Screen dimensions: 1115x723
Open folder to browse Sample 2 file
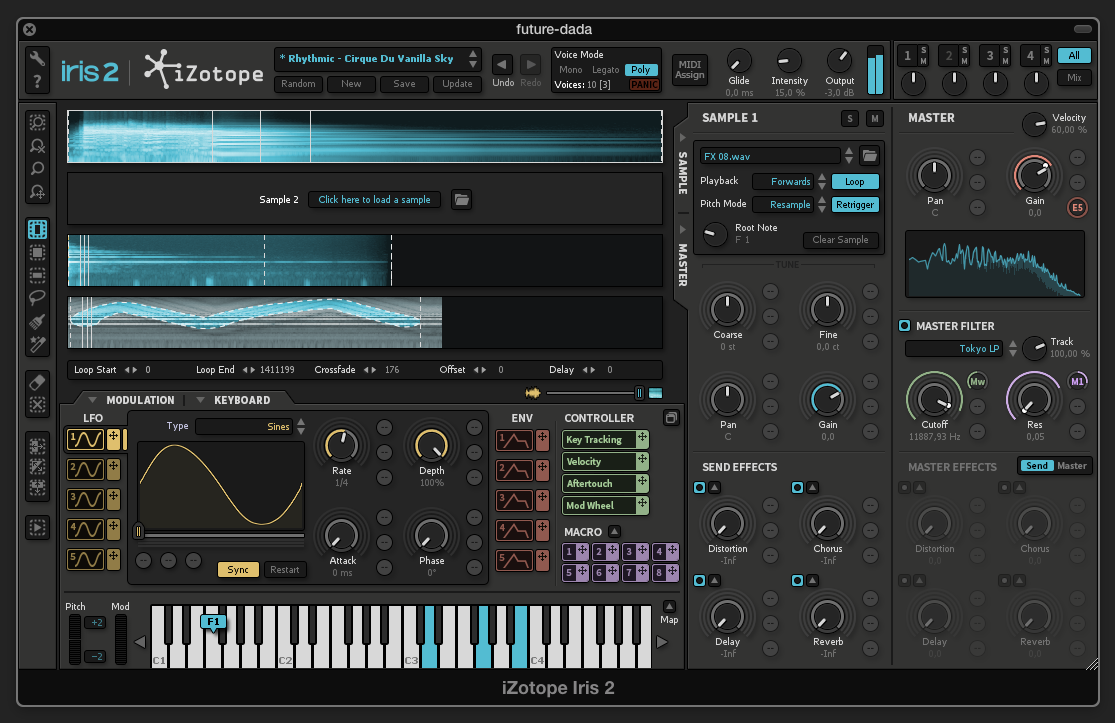coord(462,200)
